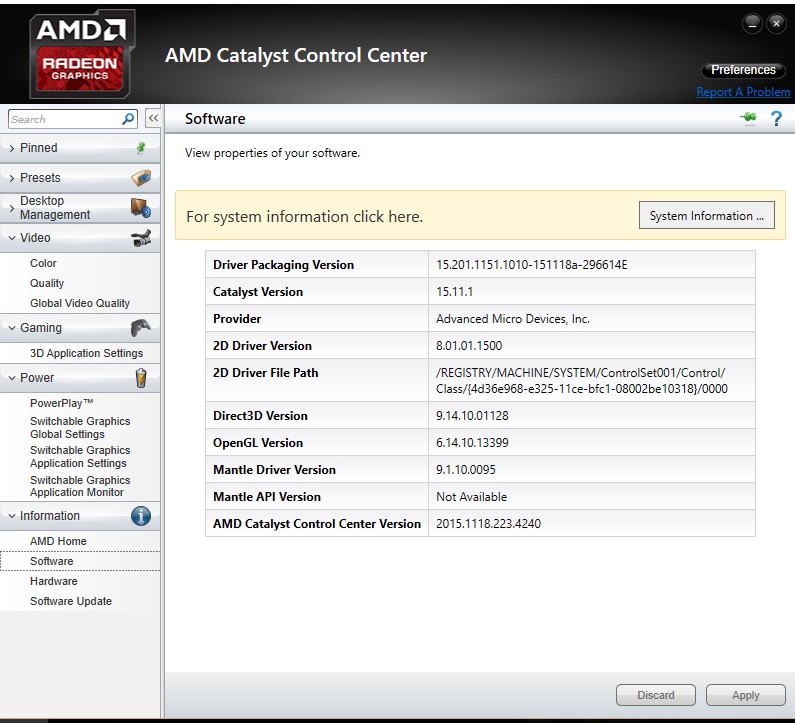Screen dimensions: 795x723
Task: Open help with the question mark icon
Action: [776, 119]
